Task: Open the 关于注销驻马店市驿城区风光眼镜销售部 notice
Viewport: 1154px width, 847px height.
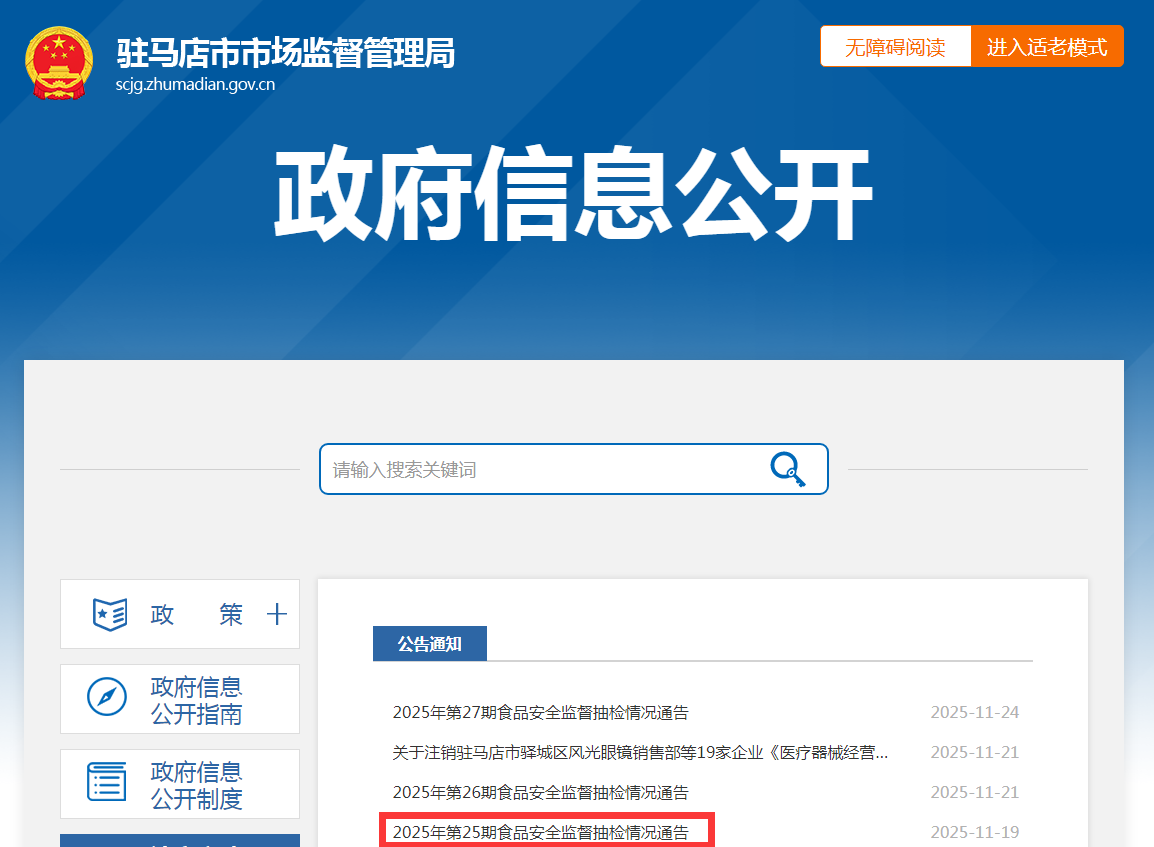Action: point(640,752)
